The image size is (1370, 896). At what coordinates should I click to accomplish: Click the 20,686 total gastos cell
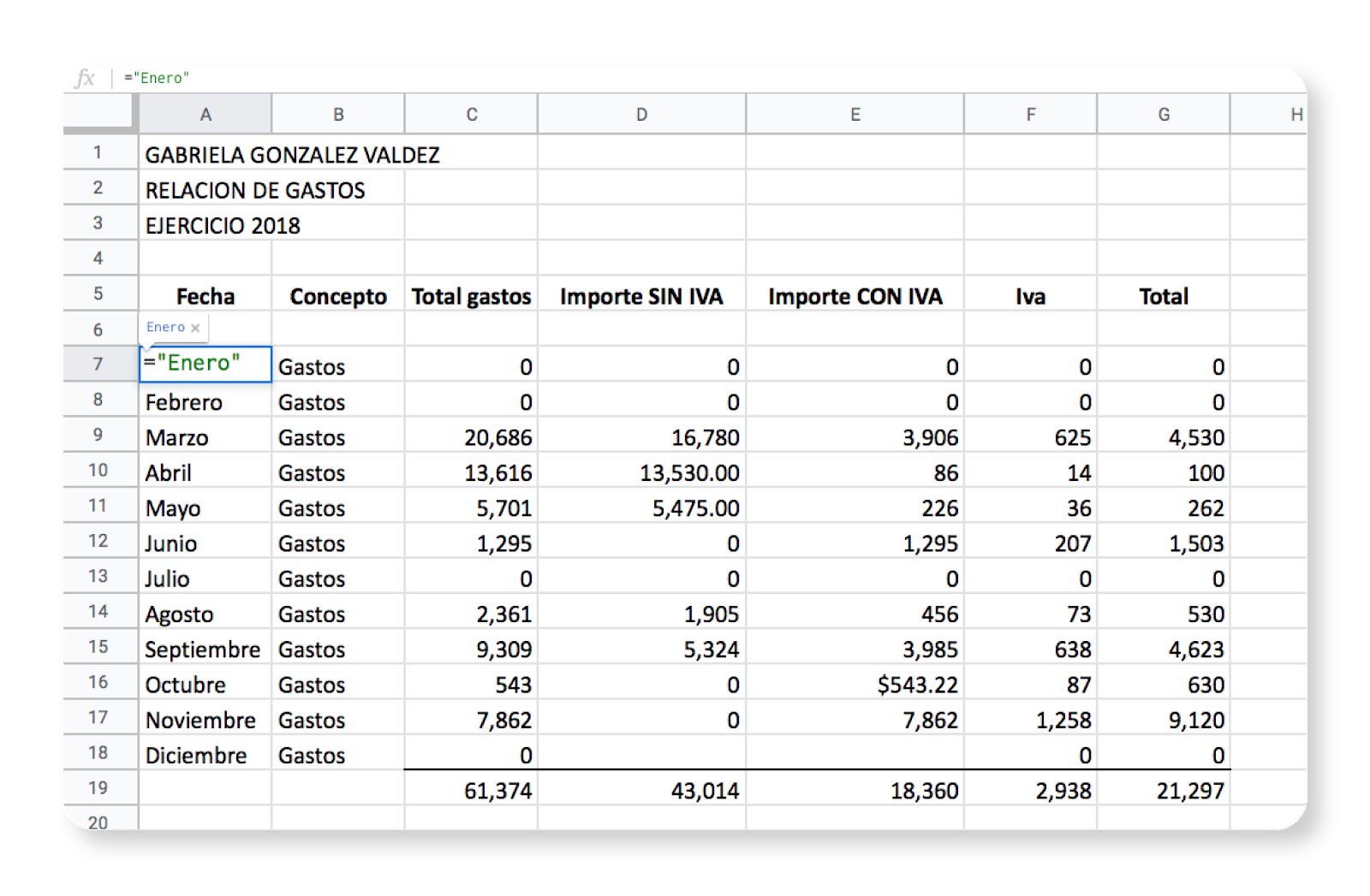(471, 437)
